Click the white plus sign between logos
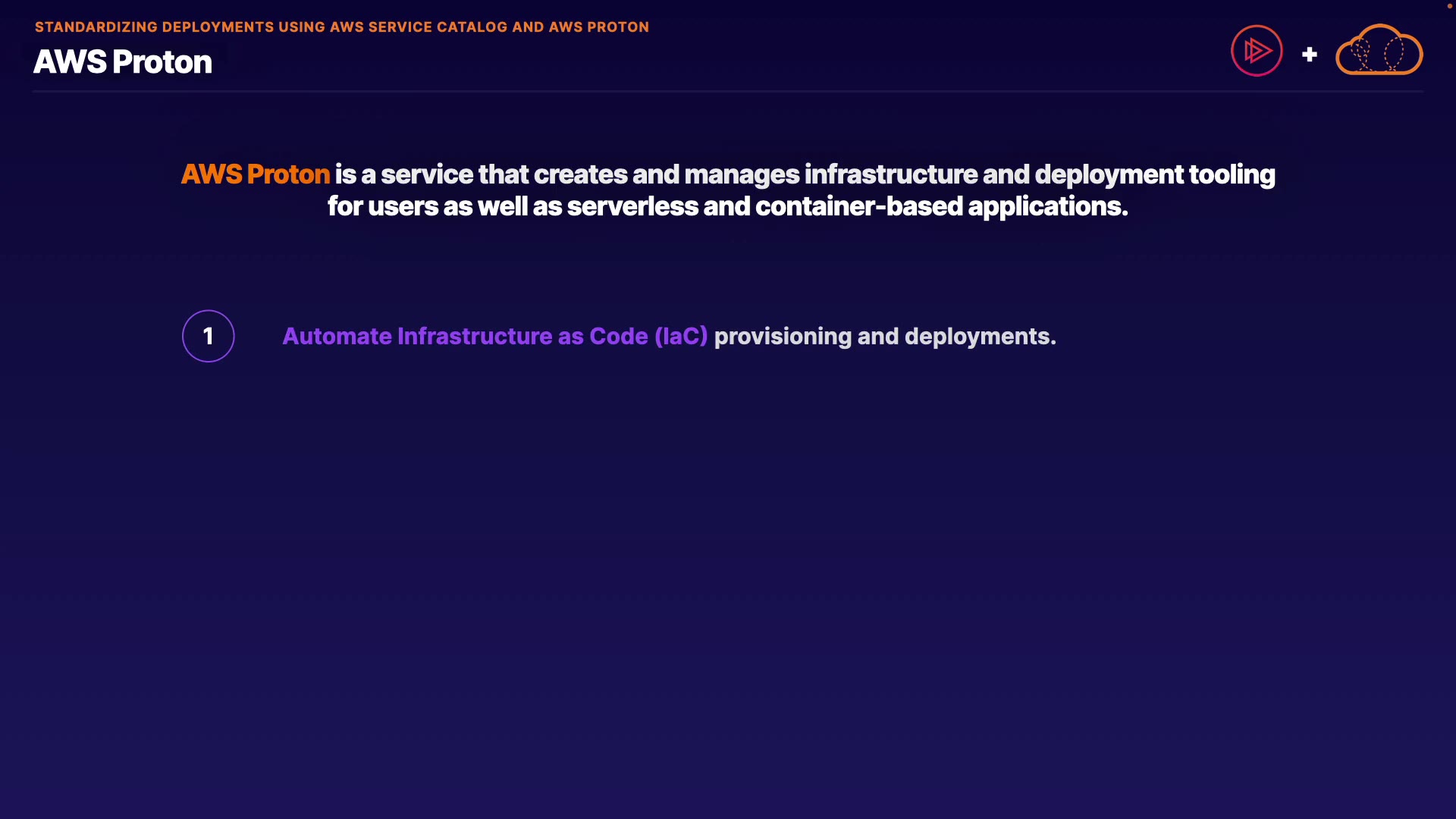1456x819 pixels. (x=1309, y=55)
